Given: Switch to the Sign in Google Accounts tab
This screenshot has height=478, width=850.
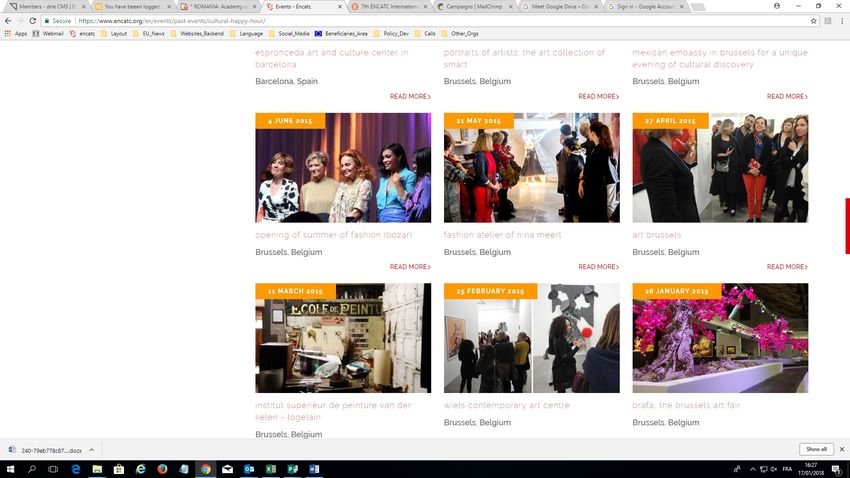Looking at the screenshot, I should [x=646, y=7].
